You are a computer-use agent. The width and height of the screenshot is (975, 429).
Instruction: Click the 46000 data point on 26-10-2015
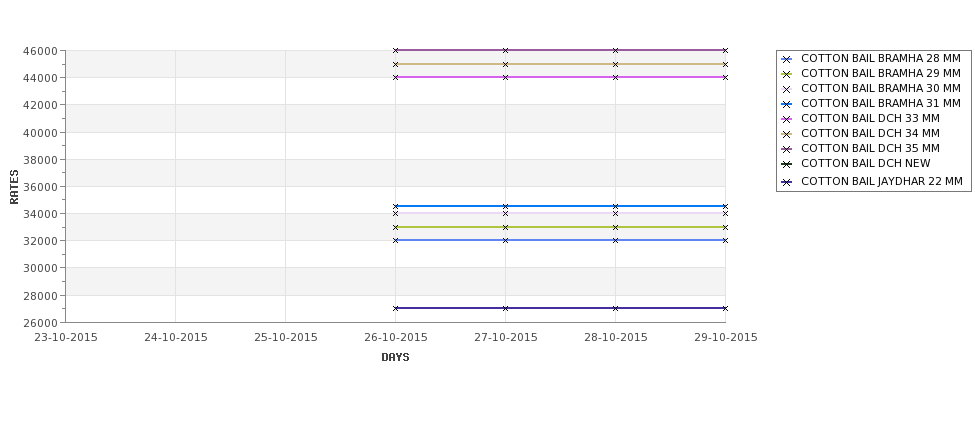(x=395, y=50)
